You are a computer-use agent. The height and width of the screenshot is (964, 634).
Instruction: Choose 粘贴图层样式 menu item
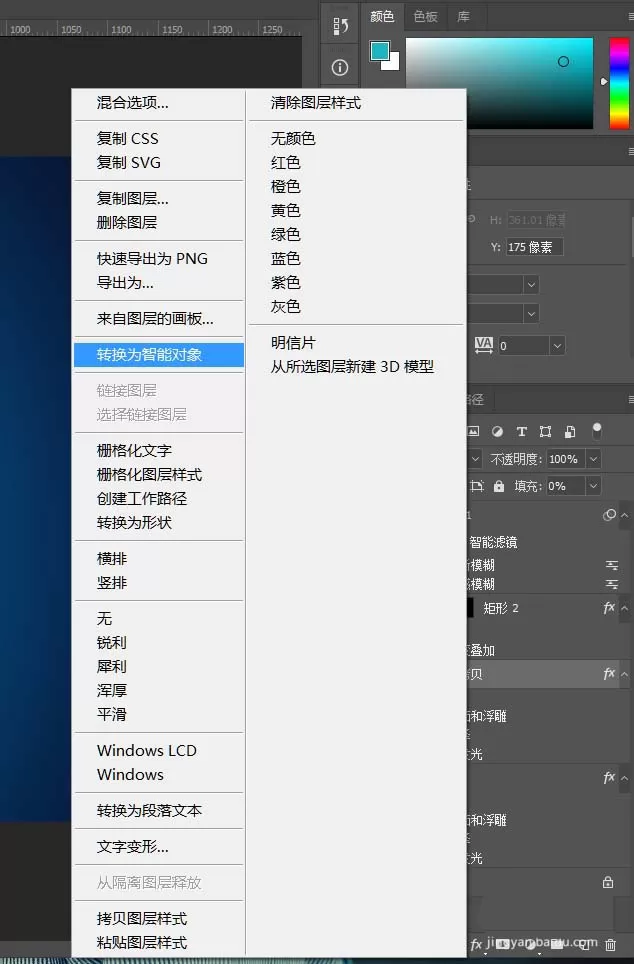click(x=159, y=942)
